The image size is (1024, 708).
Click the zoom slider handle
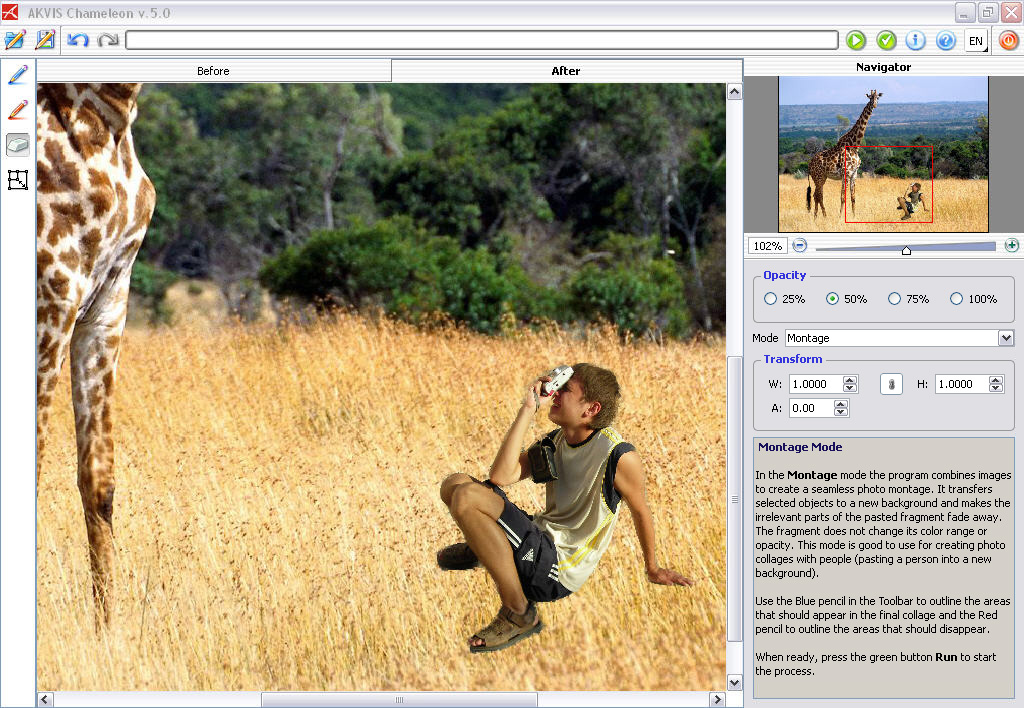click(x=906, y=249)
